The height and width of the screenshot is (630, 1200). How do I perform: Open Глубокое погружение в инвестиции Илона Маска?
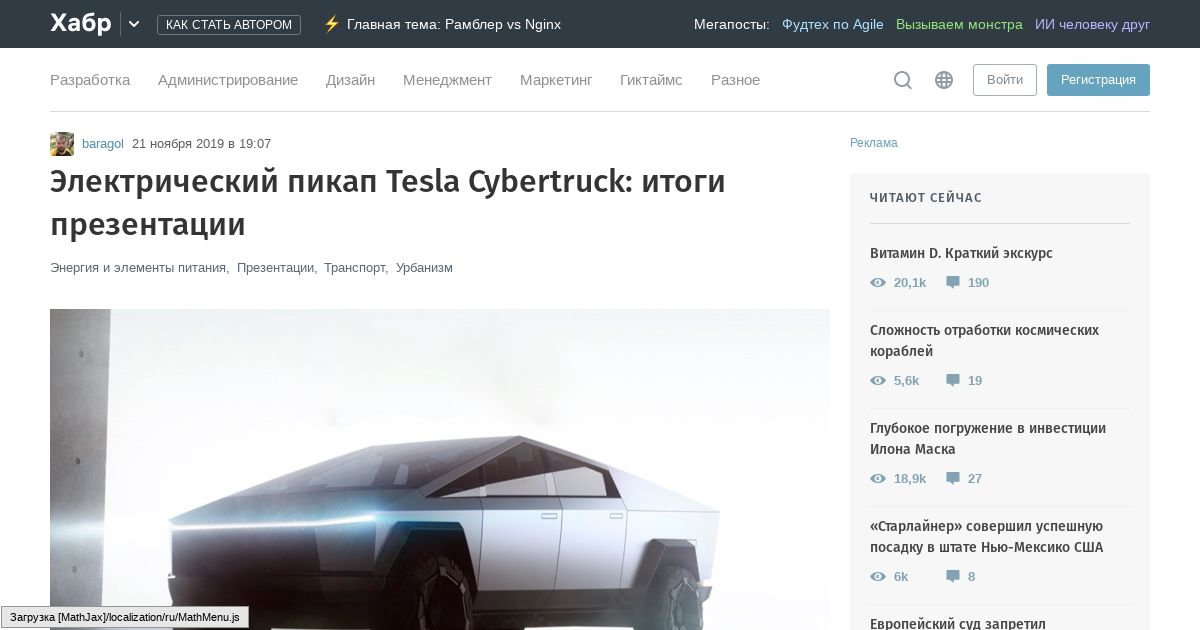click(988, 439)
